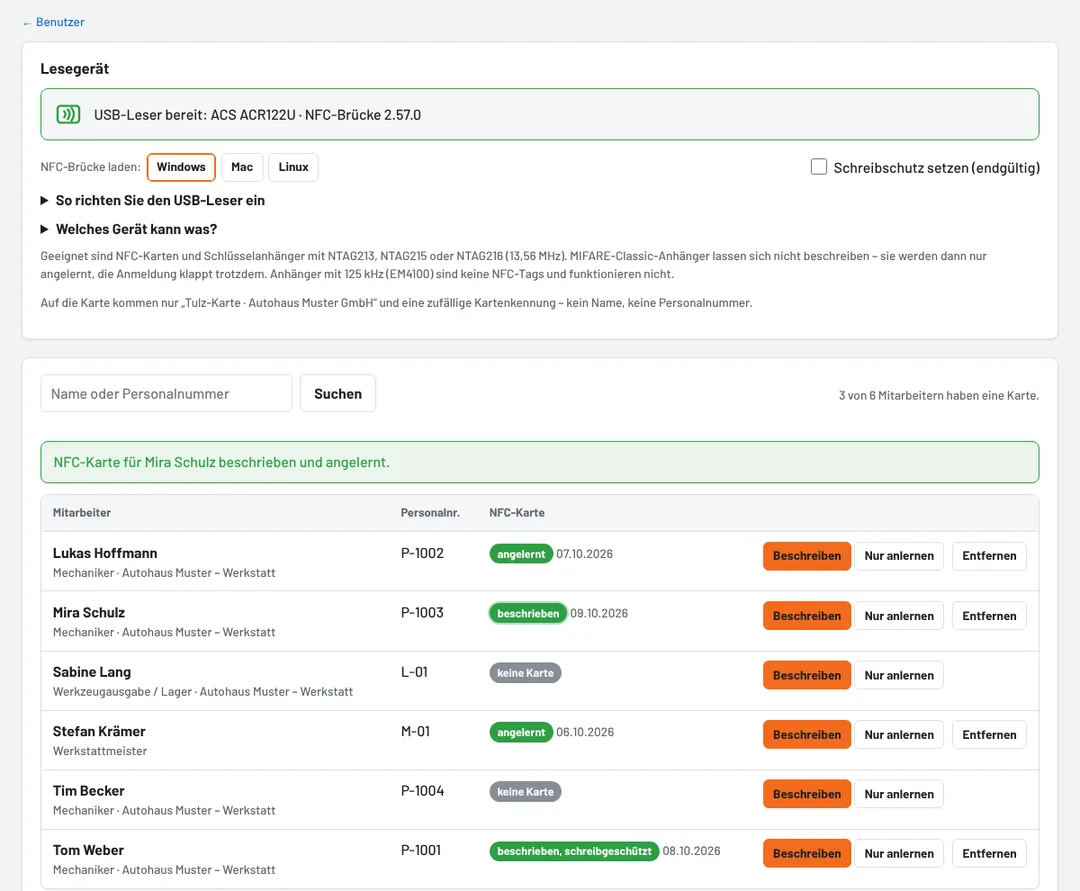Click the Personalnr. column header
Screen dimensions: 1080x891
click(x=430, y=512)
